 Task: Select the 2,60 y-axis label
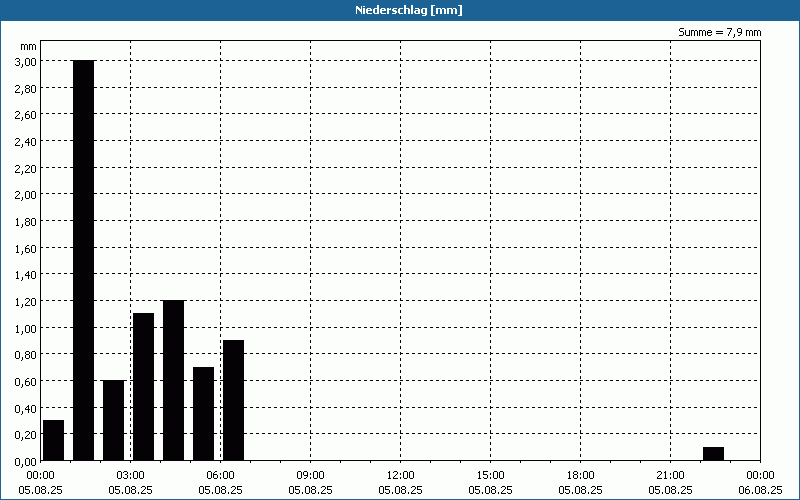pos(26,115)
